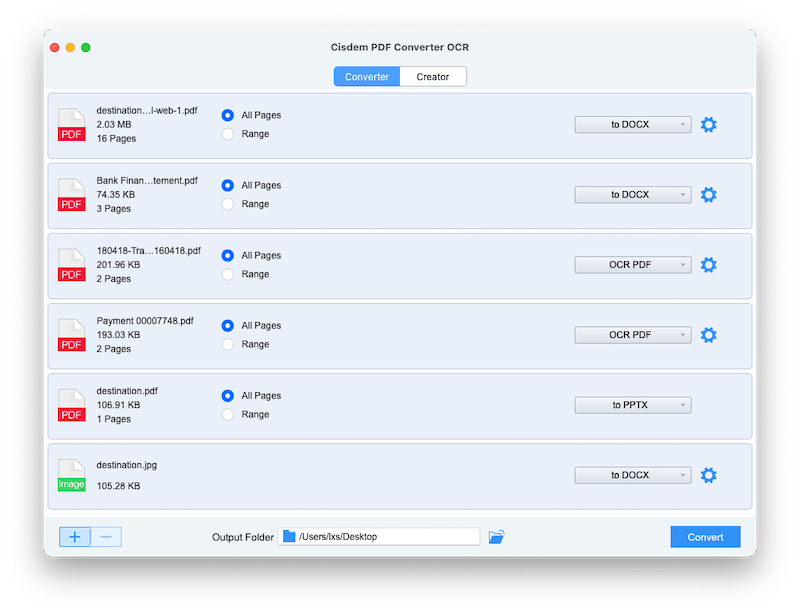Select Range for Bank Finan...tement.pdf
This screenshot has width=800, height=614.
point(228,204)
